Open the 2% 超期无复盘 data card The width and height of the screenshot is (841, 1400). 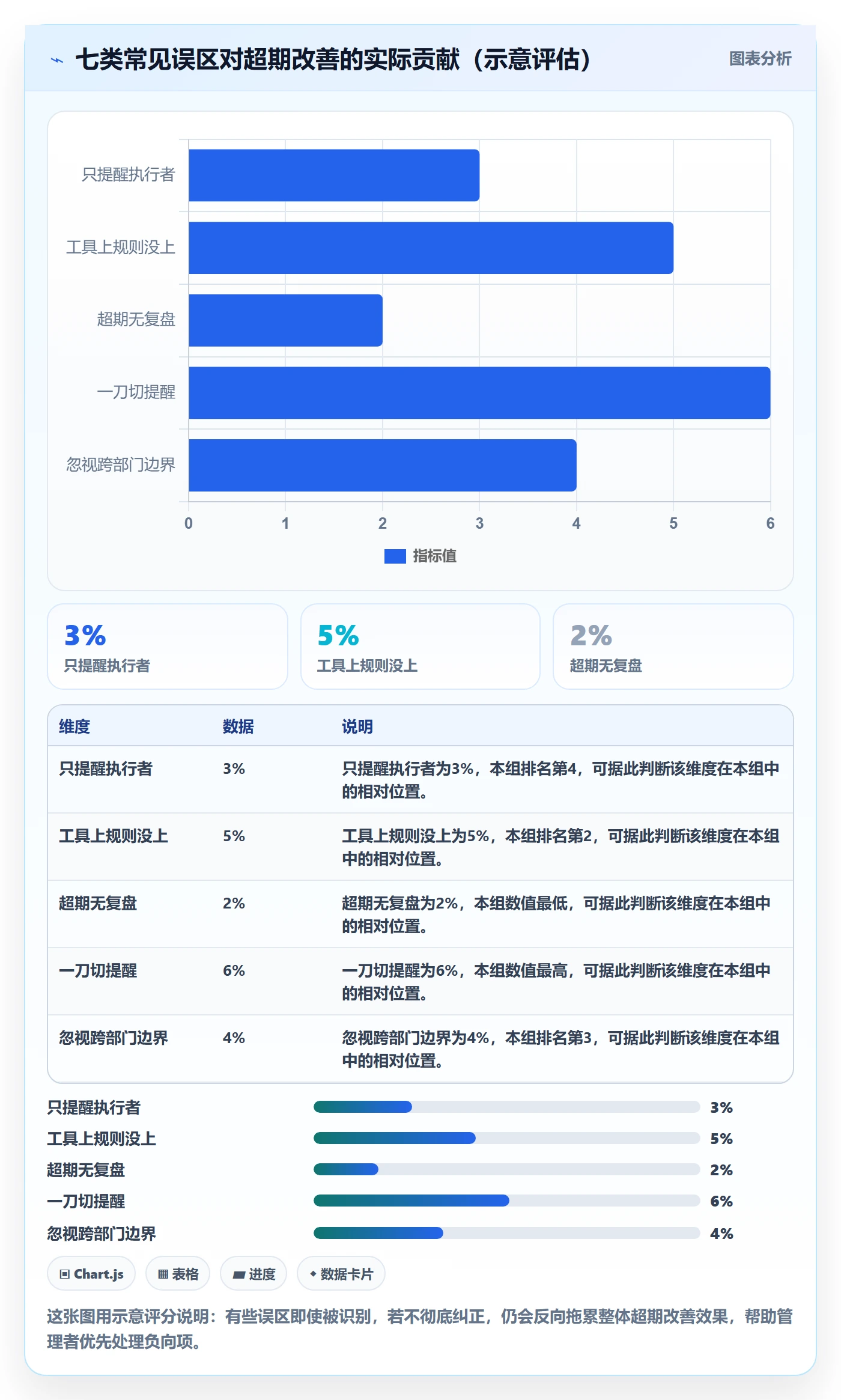pyautogui.click(x=673, y=647)
